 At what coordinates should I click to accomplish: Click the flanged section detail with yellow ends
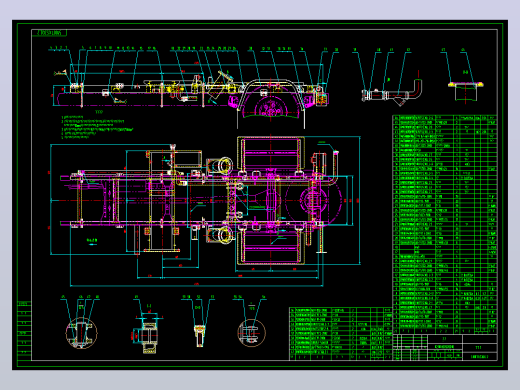[466, 90]
